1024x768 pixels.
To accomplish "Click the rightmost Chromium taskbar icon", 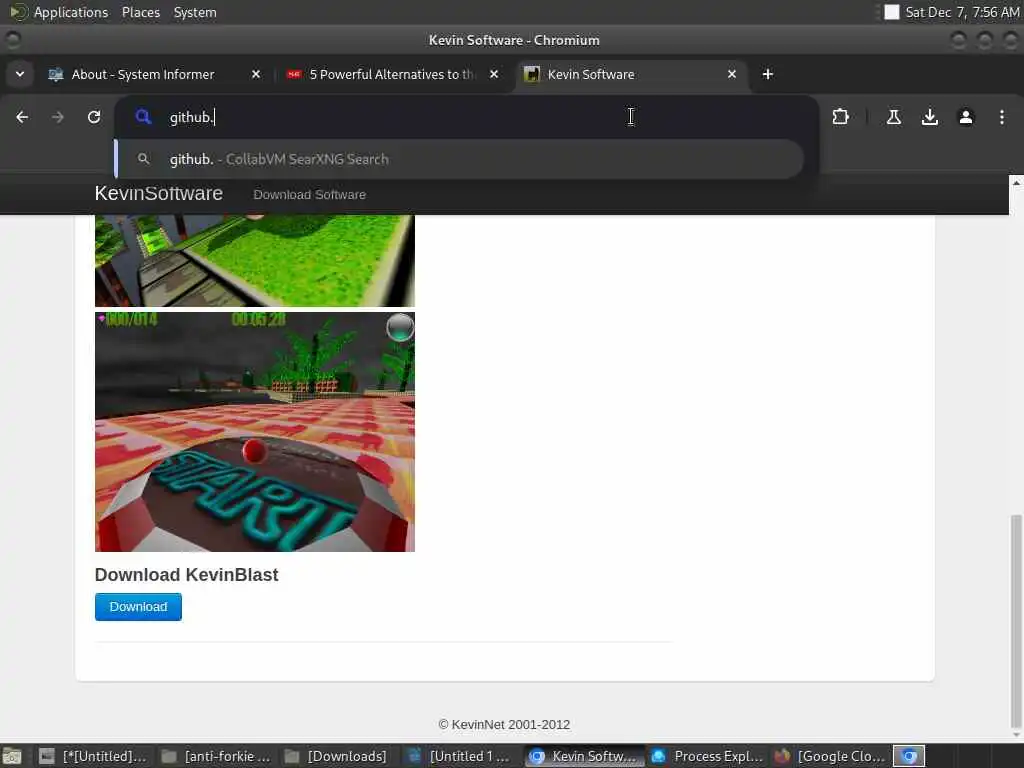I will click(x=909, y=756).
